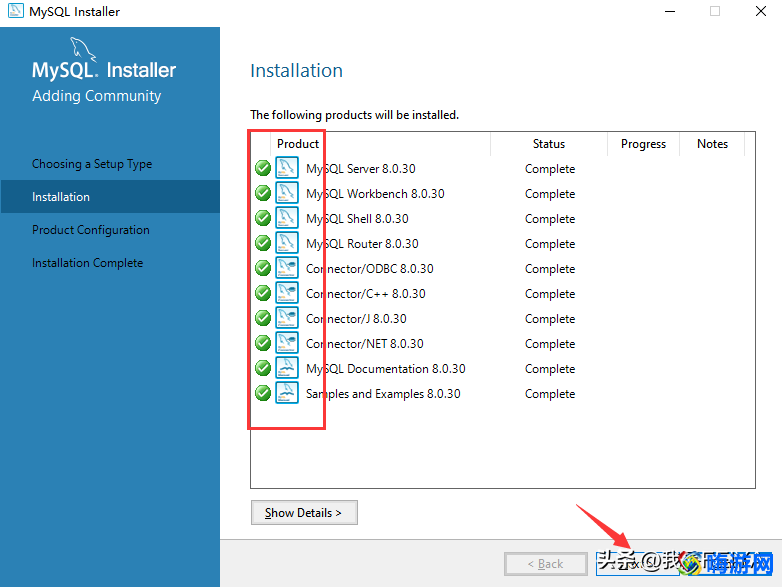Click the Connector/ODBC 8.0.30 product icon
Image resolution: width=782 pixels, height=587 pixels.
point(287,268)
